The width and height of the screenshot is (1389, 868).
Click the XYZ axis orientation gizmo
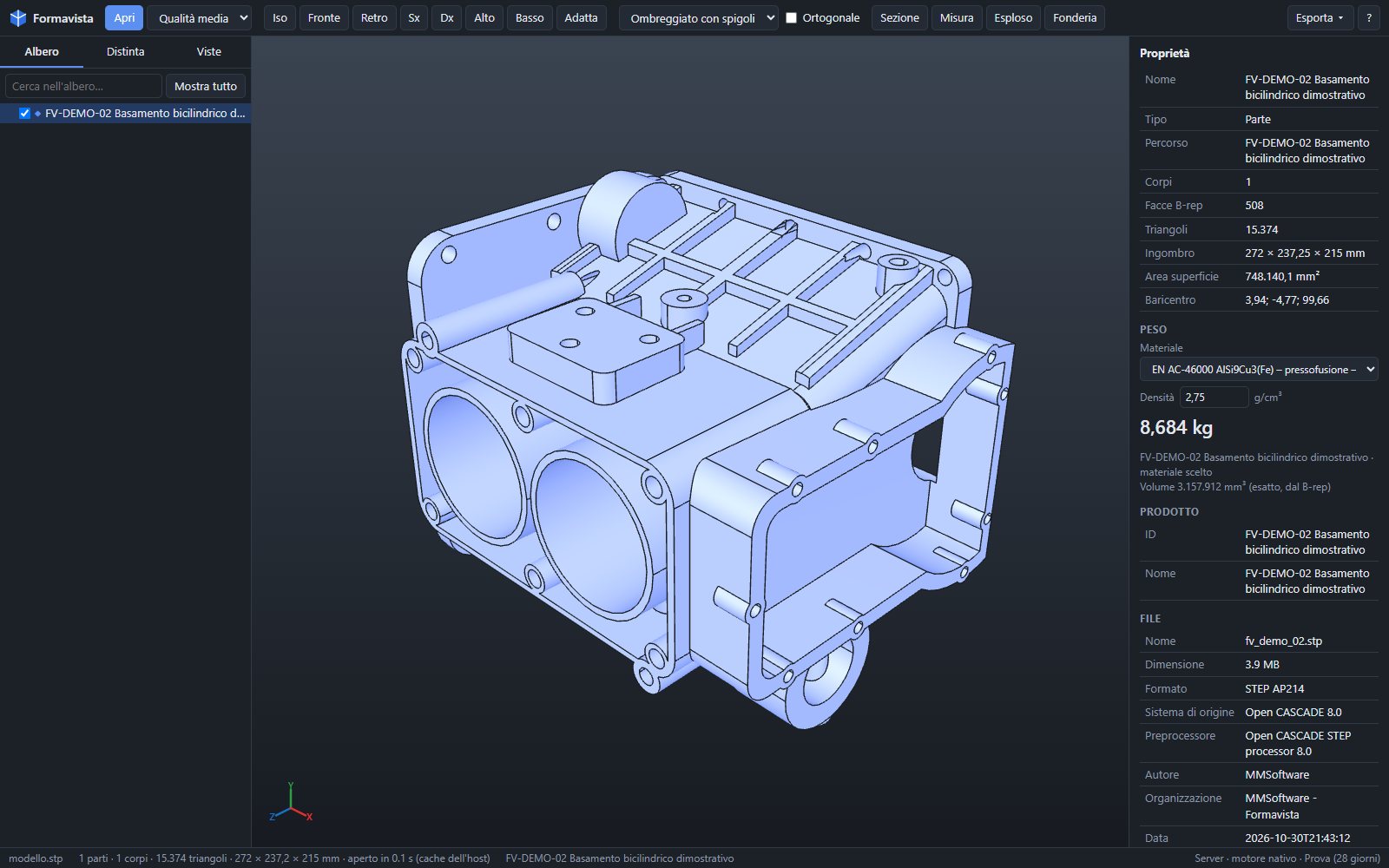point(291,803)
